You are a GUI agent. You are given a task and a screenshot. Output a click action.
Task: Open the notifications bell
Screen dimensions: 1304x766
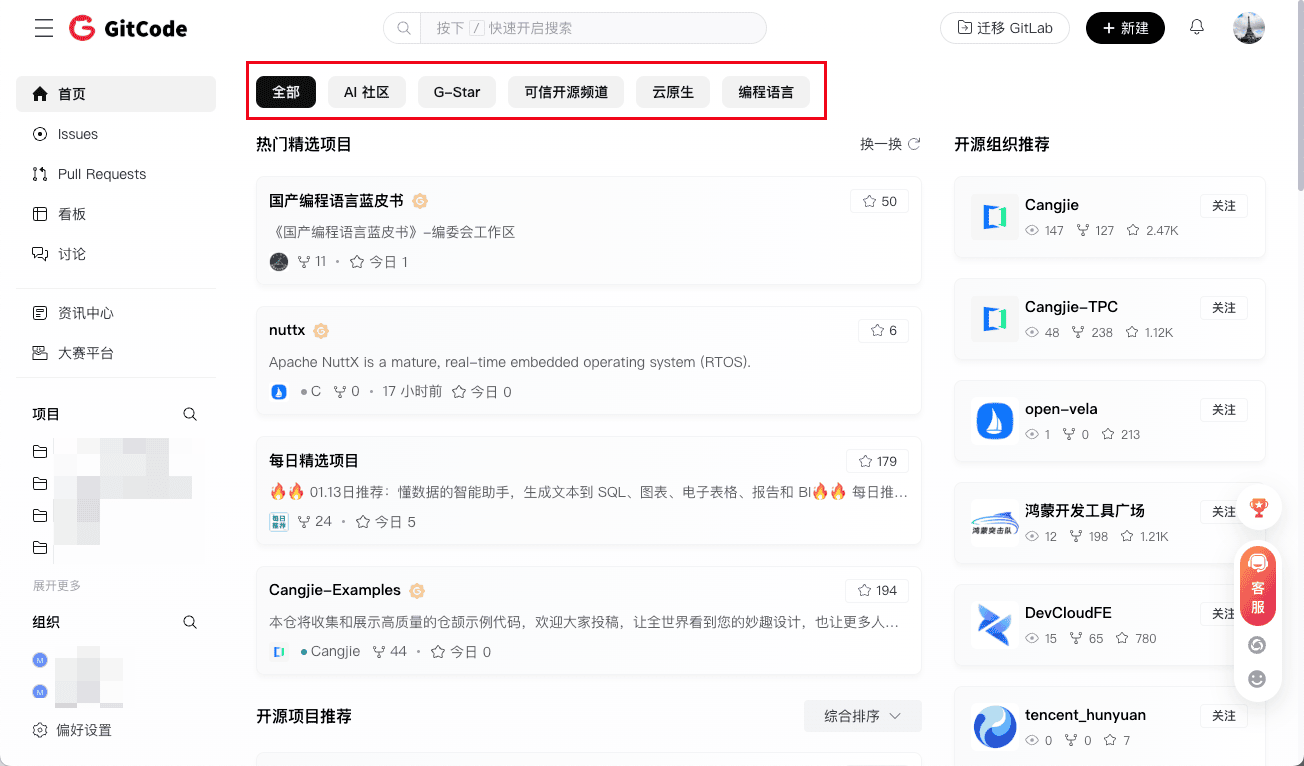click(1197, 28)
